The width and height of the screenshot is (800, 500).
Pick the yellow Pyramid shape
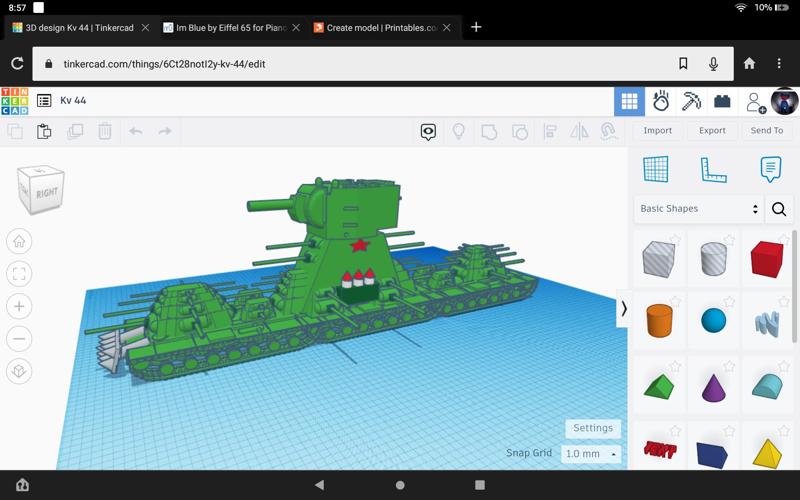pyautogui.click(x=767, y=452)
